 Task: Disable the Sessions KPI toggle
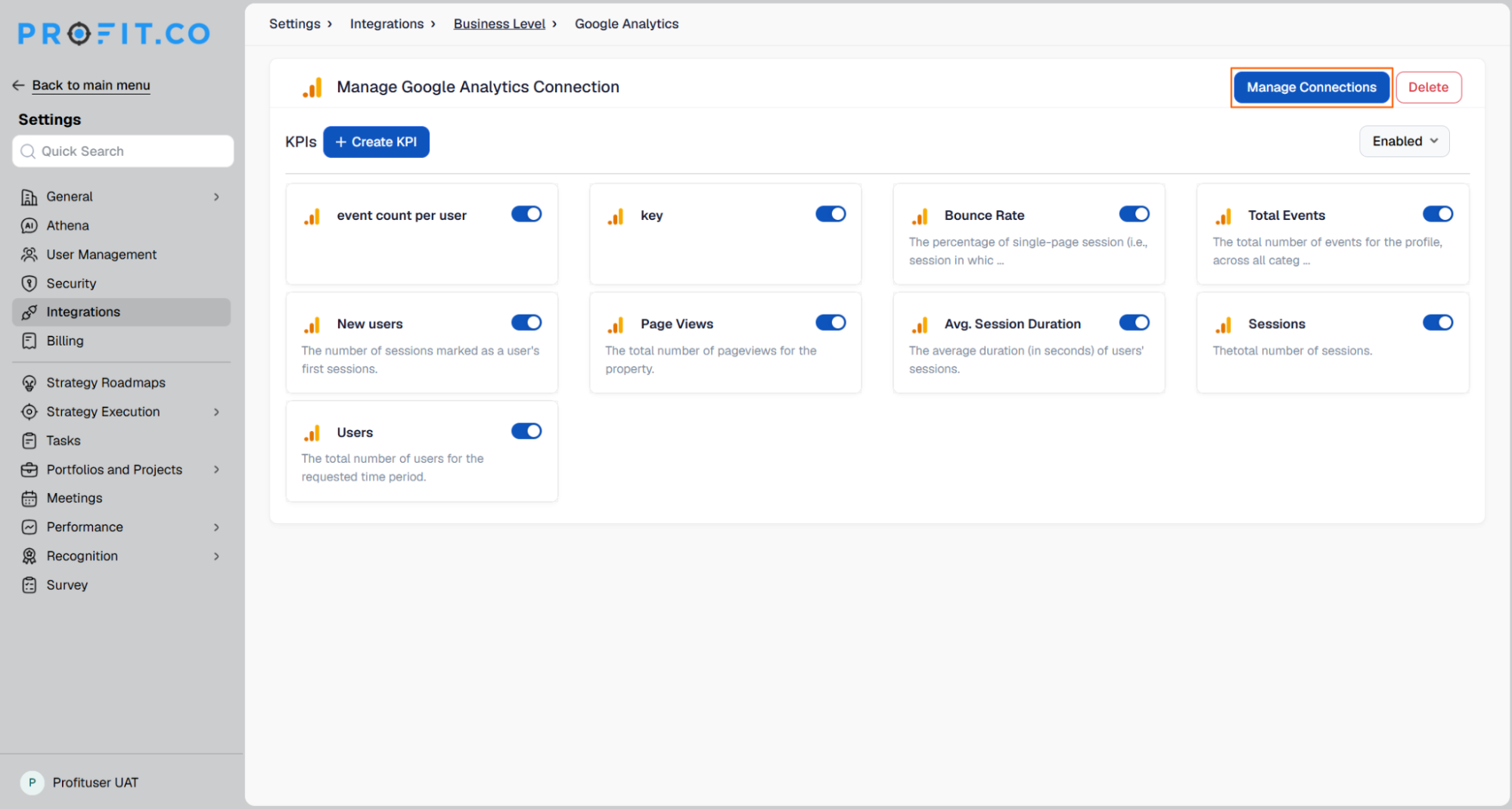(x=1438, y=323)
